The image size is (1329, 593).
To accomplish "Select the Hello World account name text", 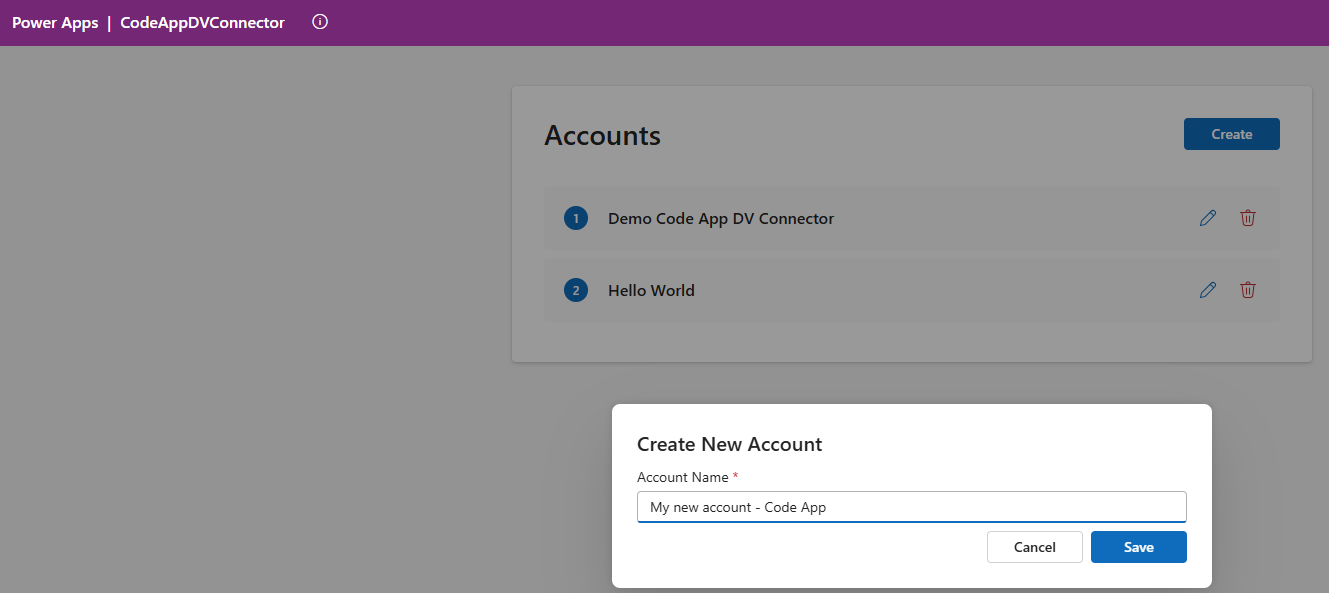I will [x=651, y=290].
